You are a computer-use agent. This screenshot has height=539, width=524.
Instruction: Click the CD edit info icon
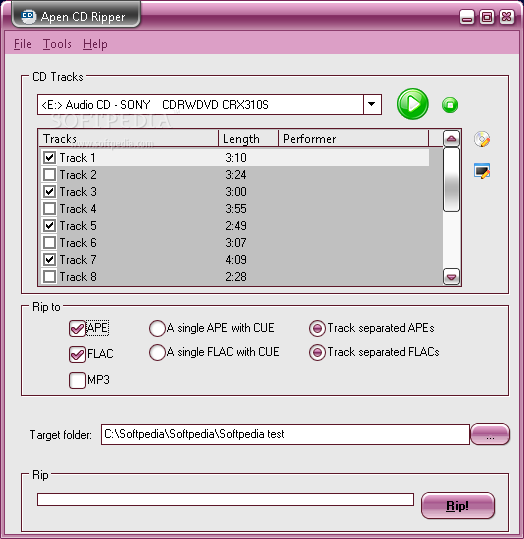tap(482, 139)
